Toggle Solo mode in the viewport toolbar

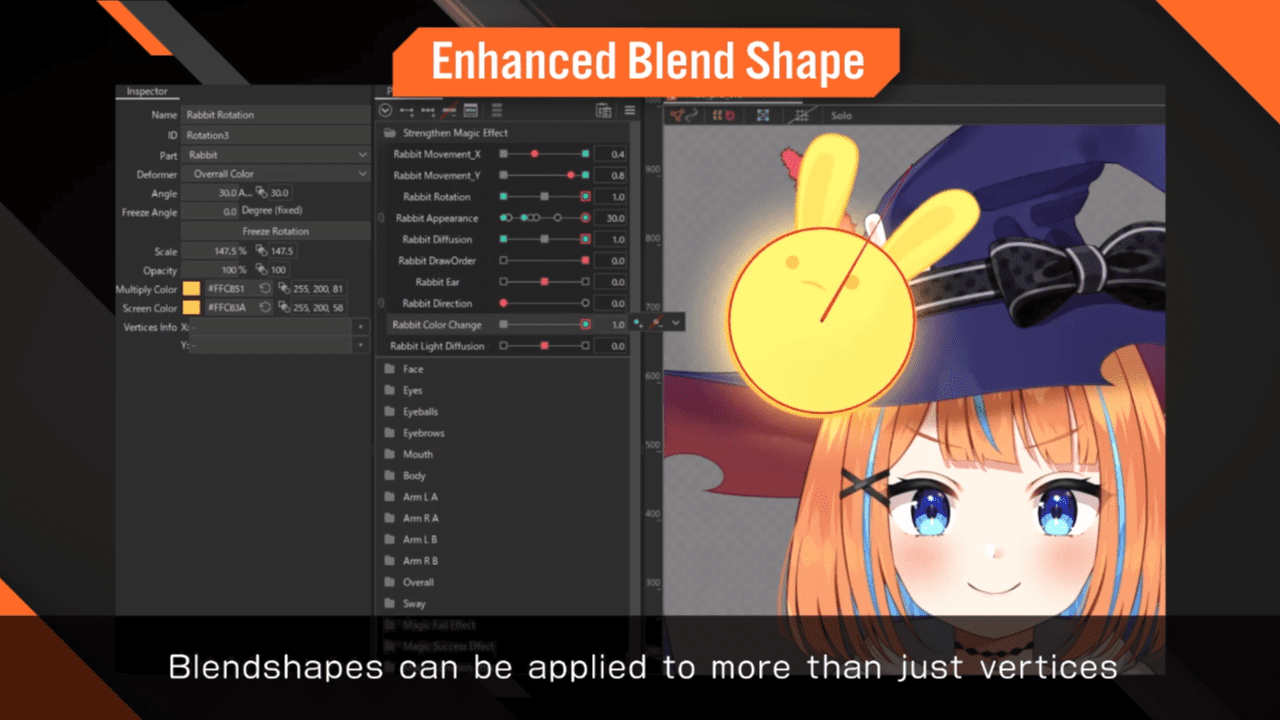(841, 115)
